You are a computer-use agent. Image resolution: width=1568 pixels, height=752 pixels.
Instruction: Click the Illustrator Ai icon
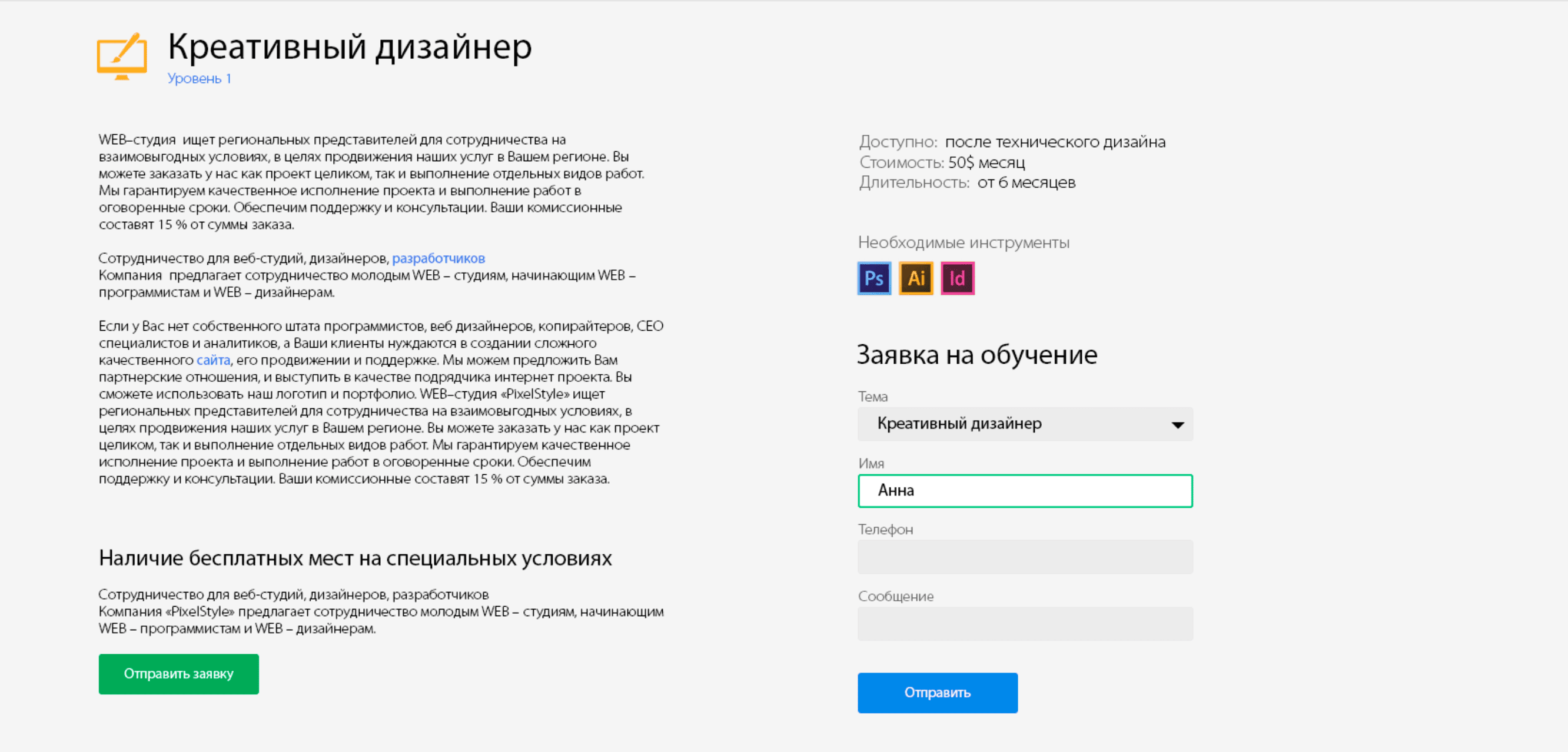916,279
